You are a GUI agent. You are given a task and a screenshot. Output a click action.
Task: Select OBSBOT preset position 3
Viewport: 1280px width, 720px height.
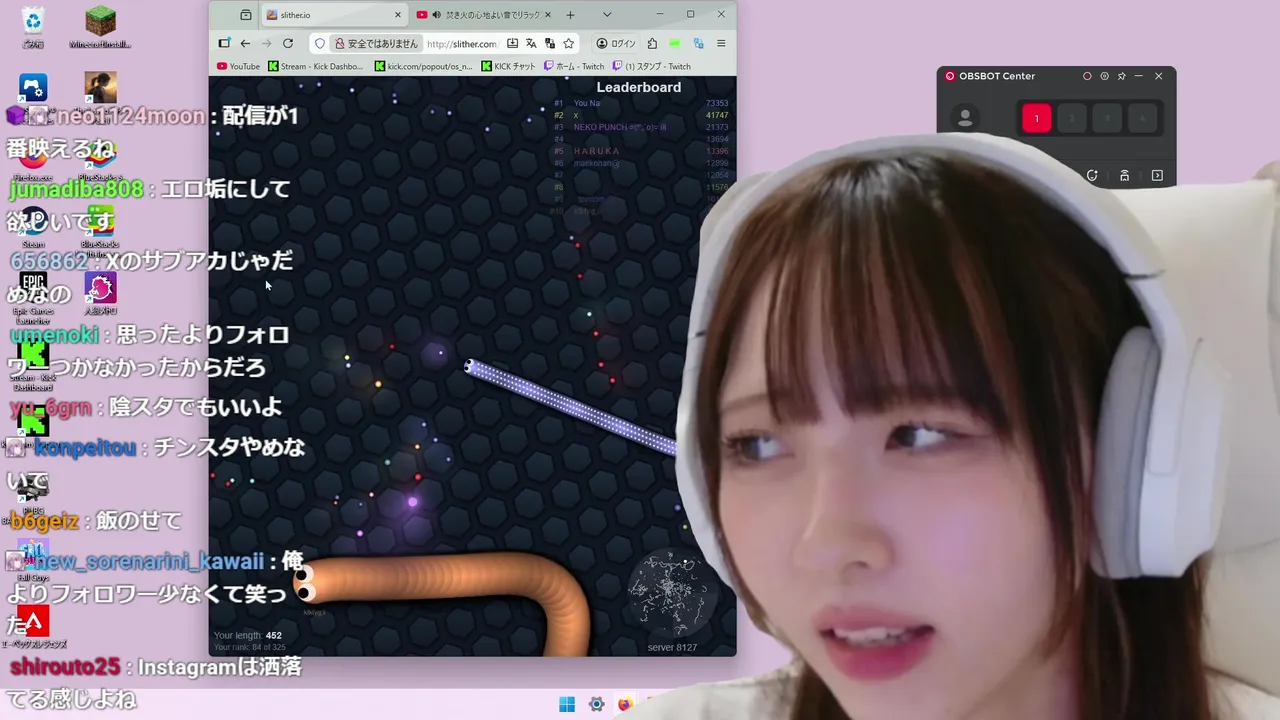(1107, 118)
